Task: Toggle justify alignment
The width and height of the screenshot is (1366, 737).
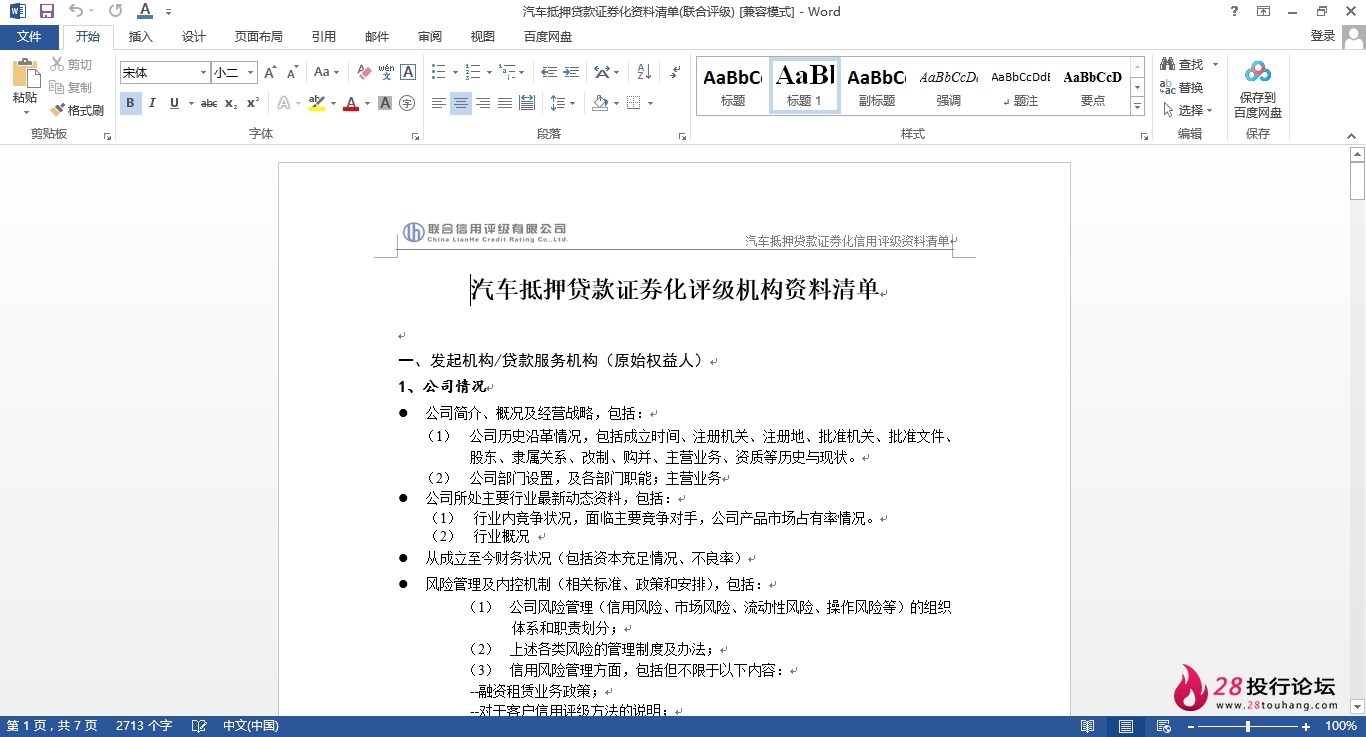Action: (x=505, y=103)
